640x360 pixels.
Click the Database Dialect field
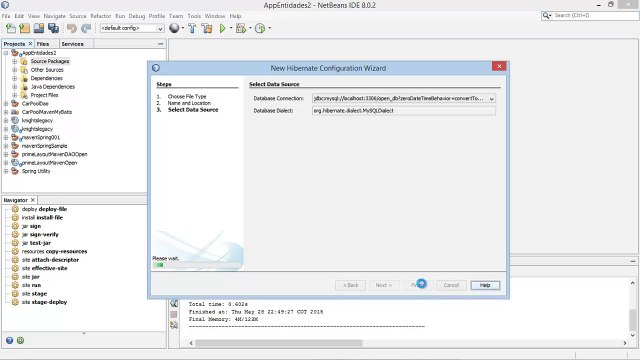[x=404, y=111]
